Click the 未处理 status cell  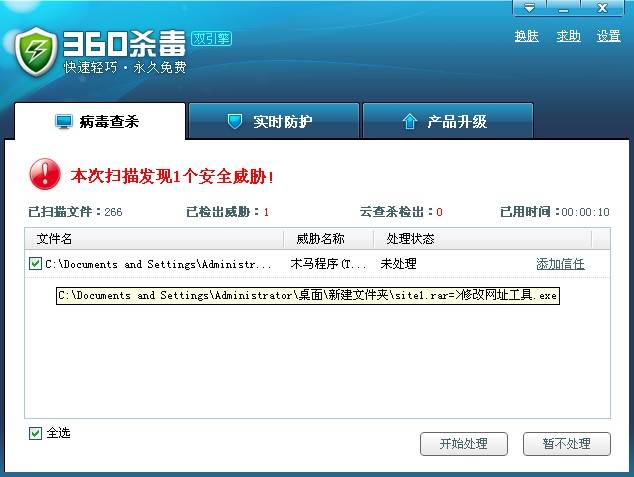pos(398,264)
